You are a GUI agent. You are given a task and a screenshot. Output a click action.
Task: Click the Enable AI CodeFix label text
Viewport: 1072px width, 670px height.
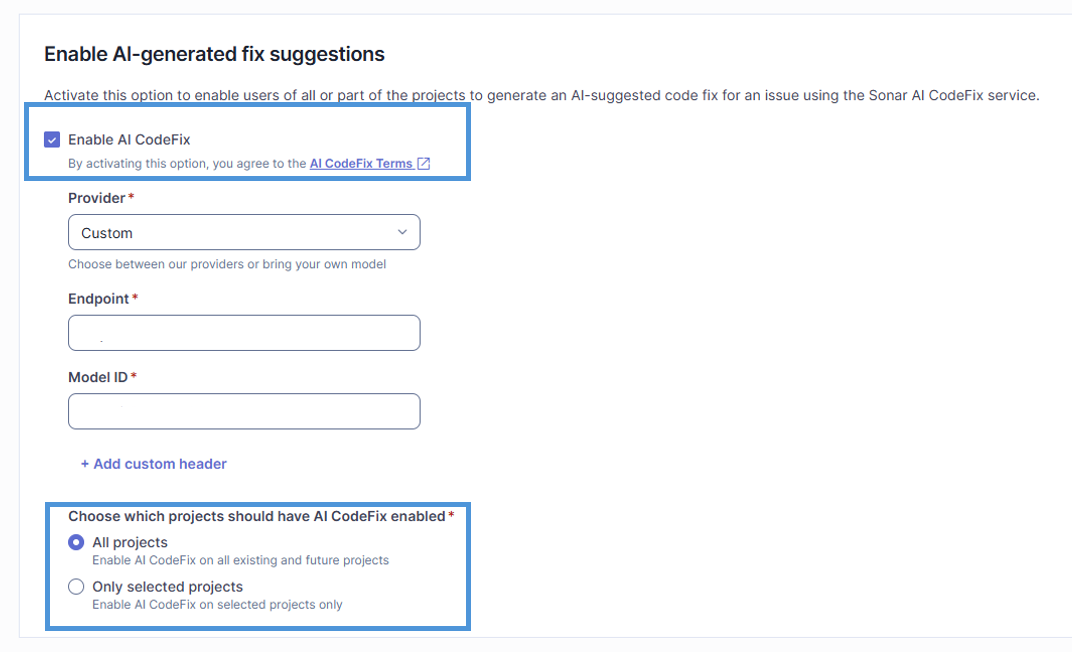[x=129, y=139]
